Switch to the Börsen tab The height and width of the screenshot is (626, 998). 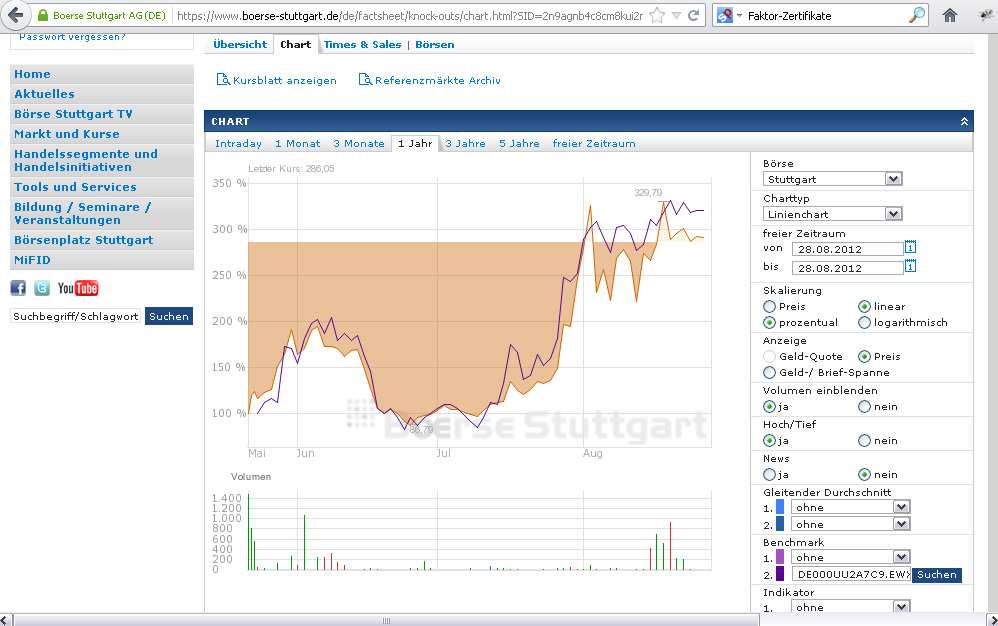click(x=435, y=45)
